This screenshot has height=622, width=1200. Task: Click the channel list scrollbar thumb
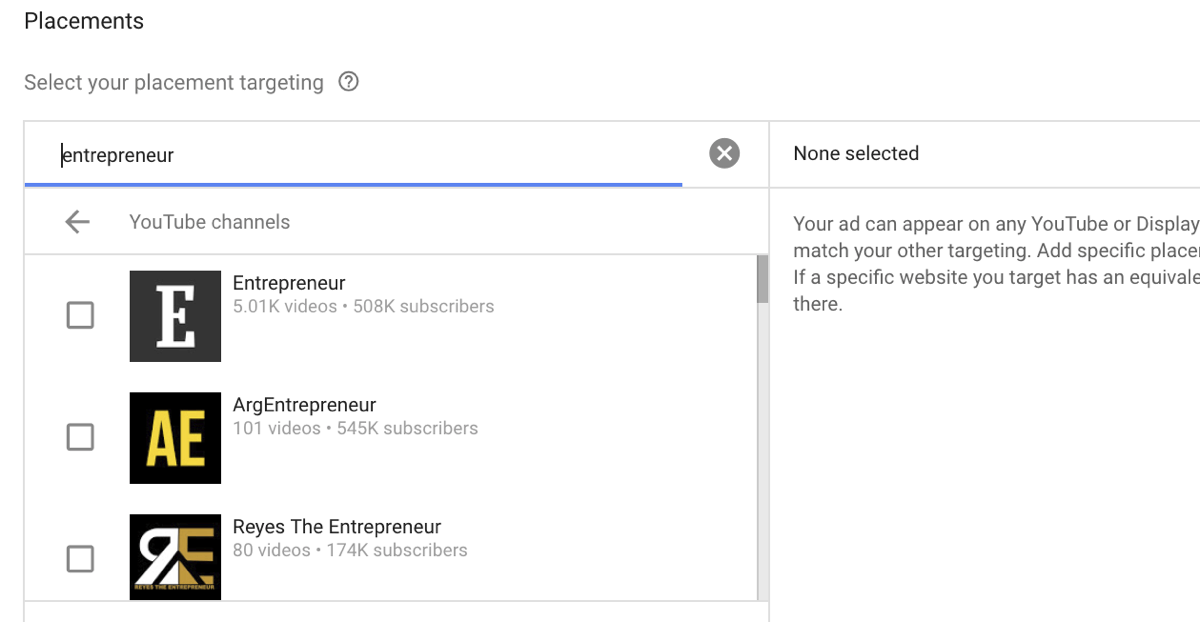(x=762, y=279)
